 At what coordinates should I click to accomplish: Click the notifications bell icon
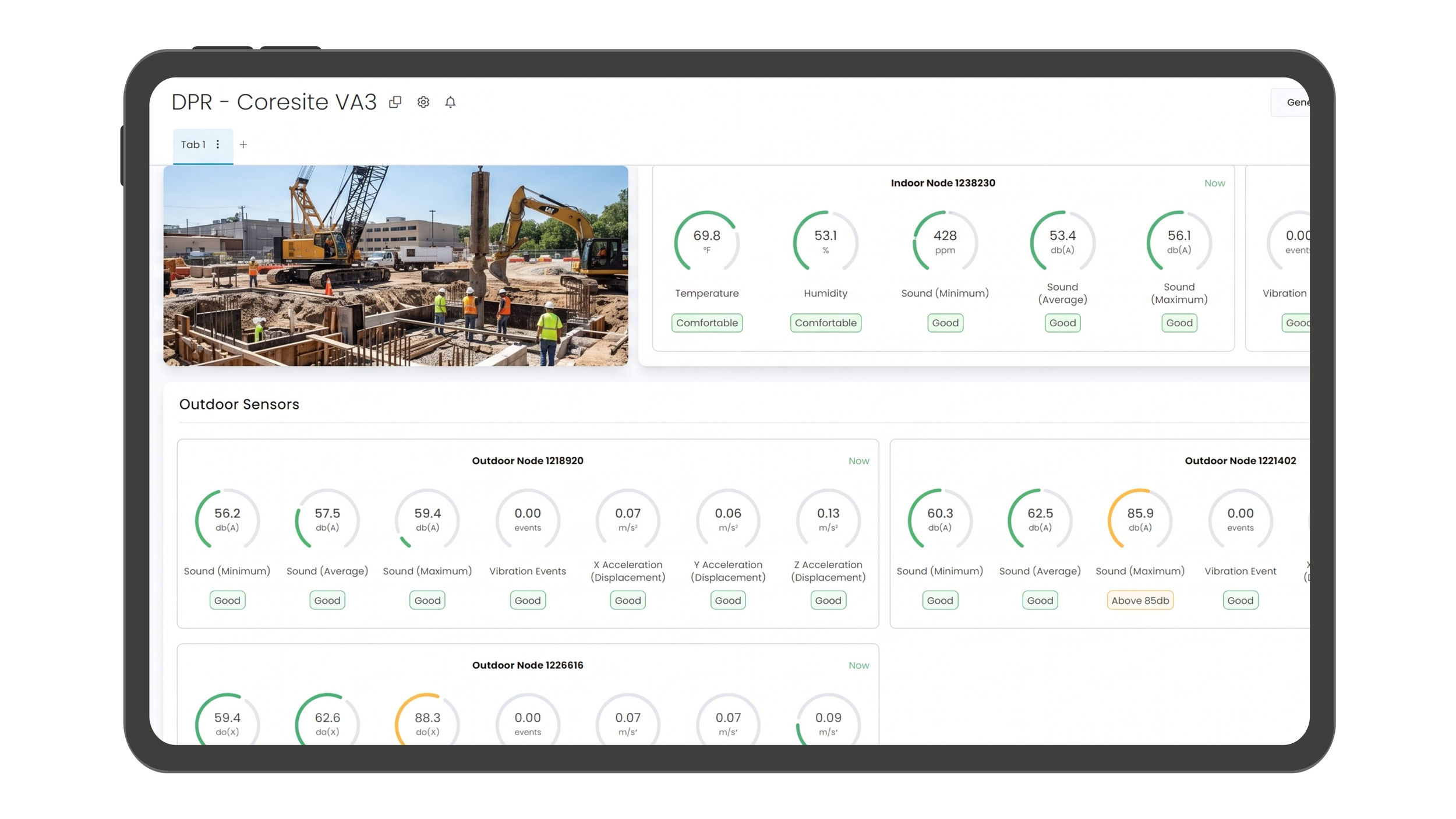click(450, 102)
